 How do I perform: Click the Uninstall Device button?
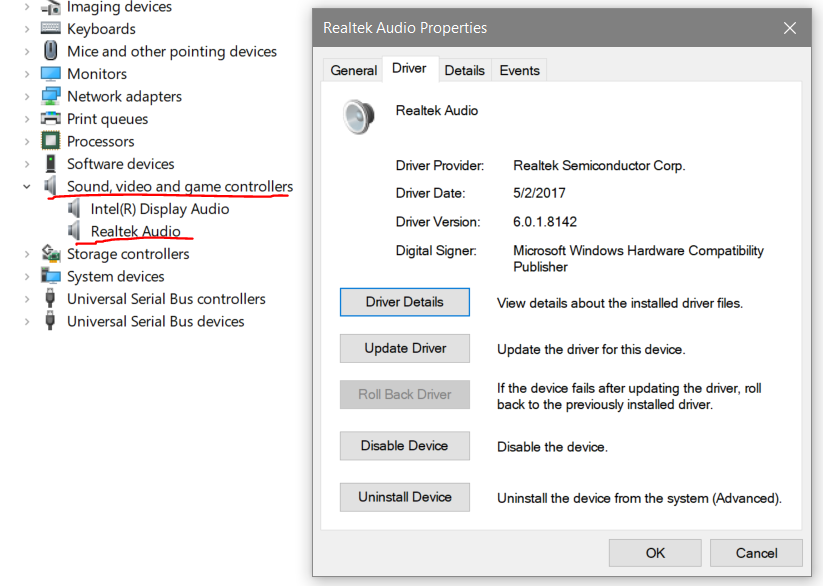(405, 497)
